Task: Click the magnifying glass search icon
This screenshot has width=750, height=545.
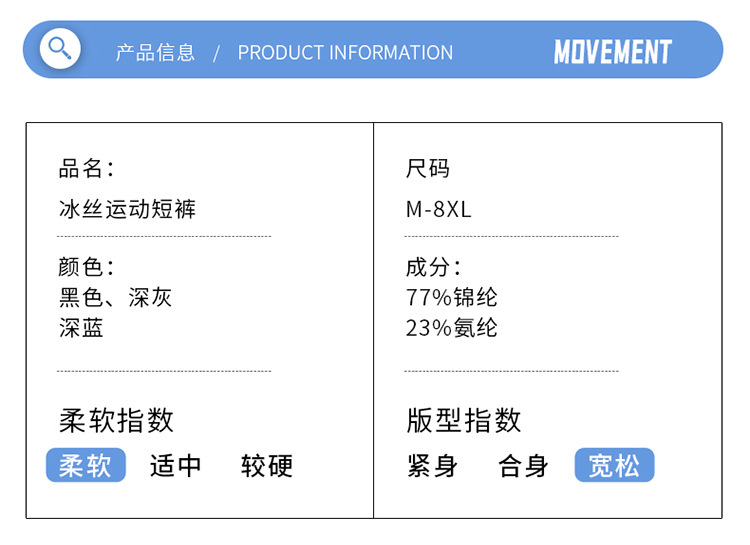Action: click(x=60, y=48)
